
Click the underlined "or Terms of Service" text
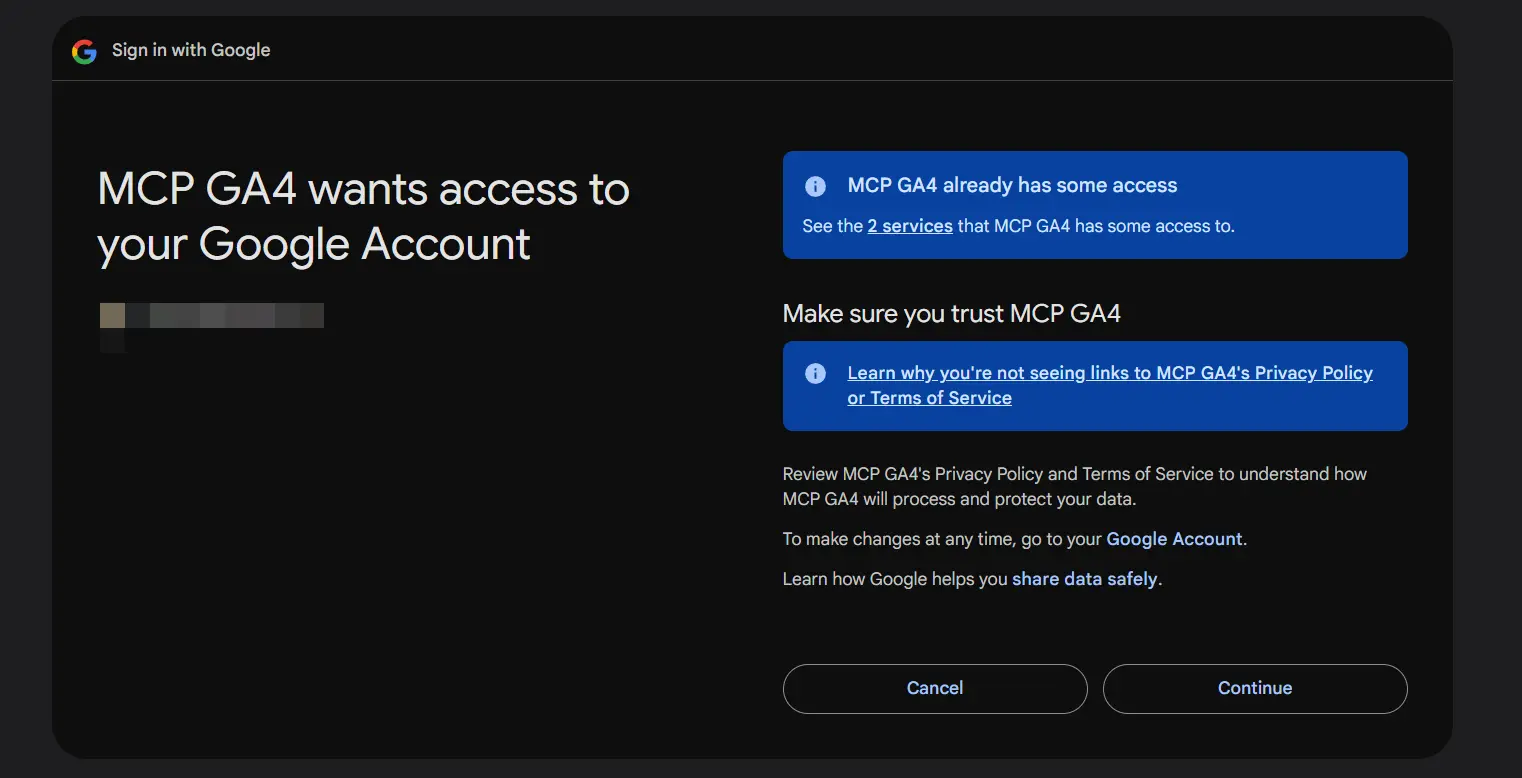[928, 397]
